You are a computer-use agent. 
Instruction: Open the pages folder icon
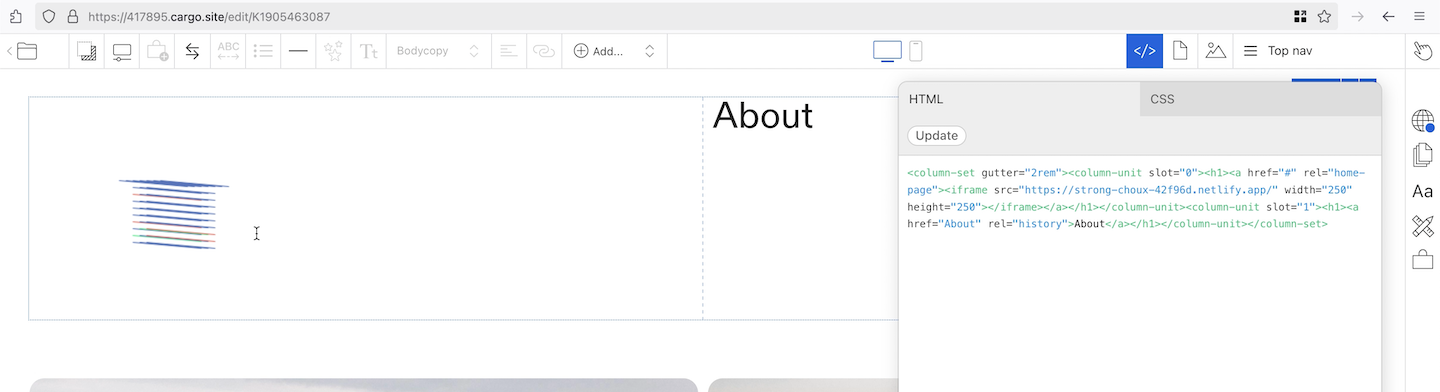point(27,51)
